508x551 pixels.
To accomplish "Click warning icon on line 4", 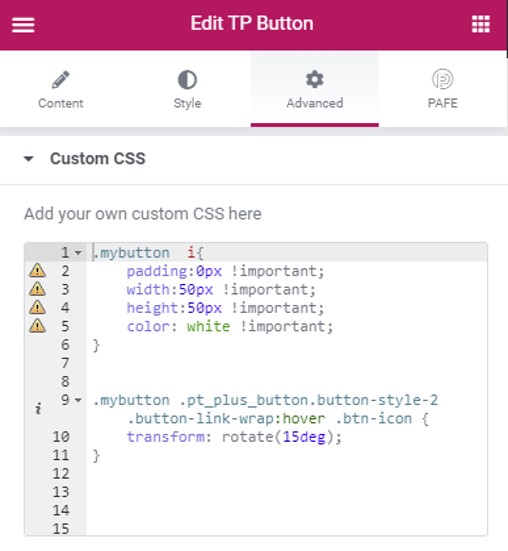I will [x=37, y=307].
